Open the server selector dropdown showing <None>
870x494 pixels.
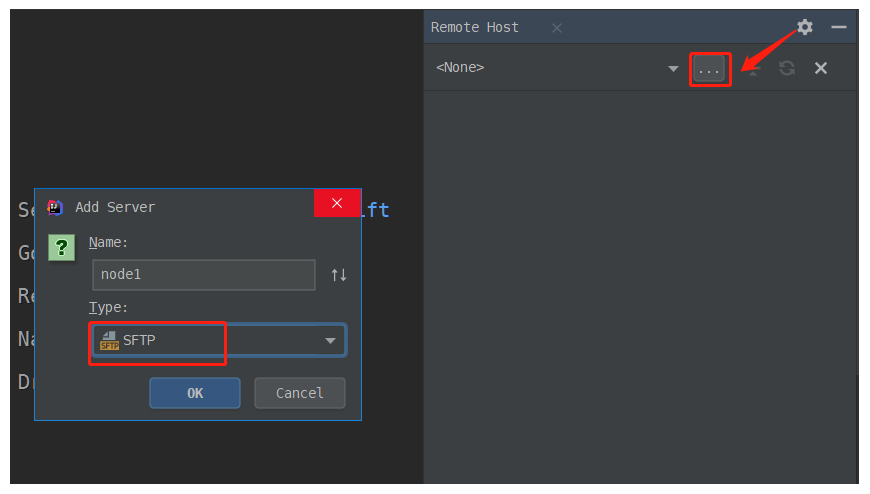(558, 68)
